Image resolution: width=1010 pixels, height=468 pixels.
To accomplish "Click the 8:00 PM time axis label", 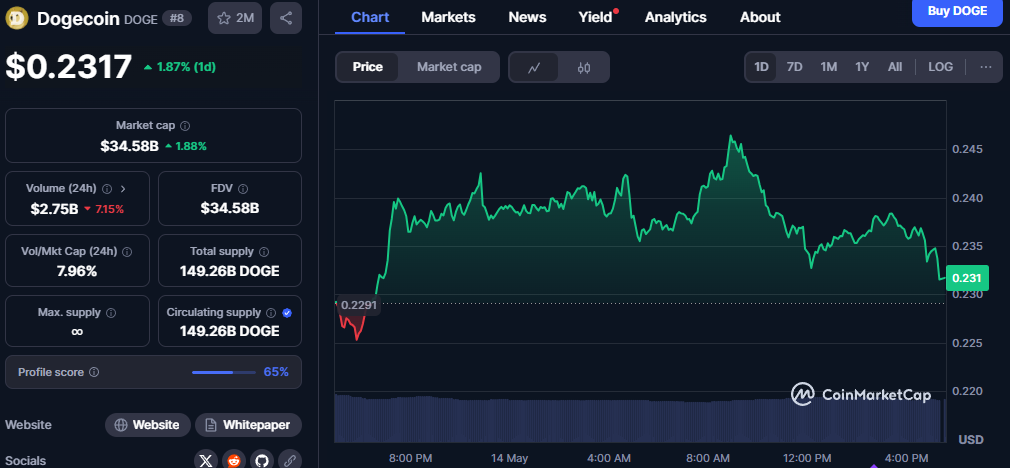I will [410, 458].
